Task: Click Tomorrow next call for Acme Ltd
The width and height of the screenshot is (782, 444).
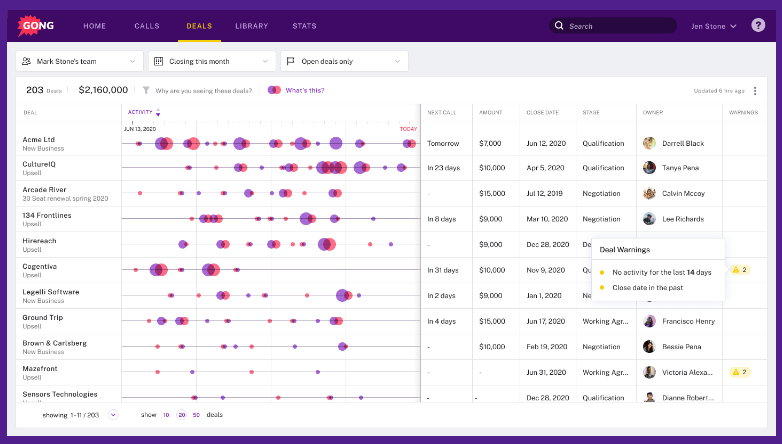Action: point(443,143)
